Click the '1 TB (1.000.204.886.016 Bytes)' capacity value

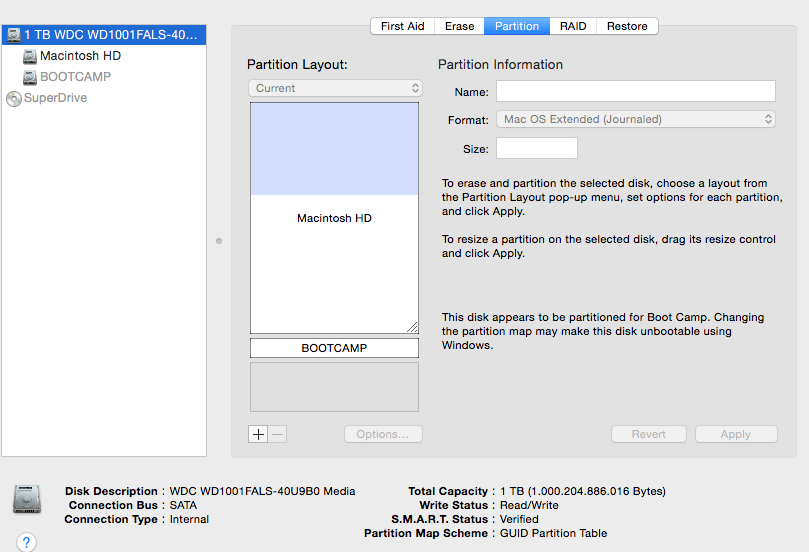tap(583, 491)
